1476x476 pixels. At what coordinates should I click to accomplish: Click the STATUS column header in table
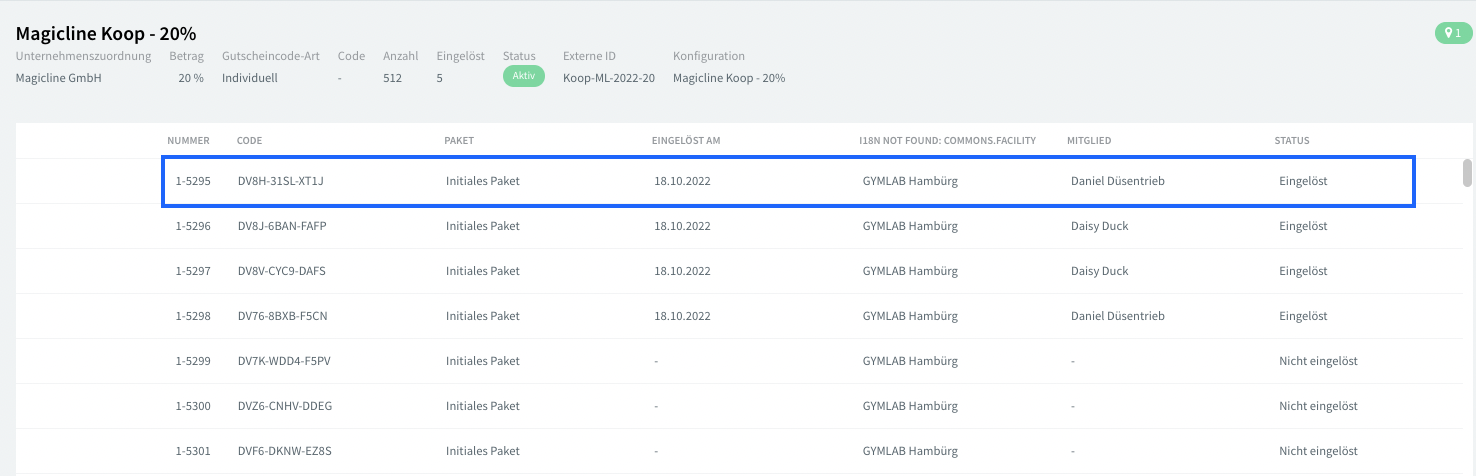[x=1292, y=141]
